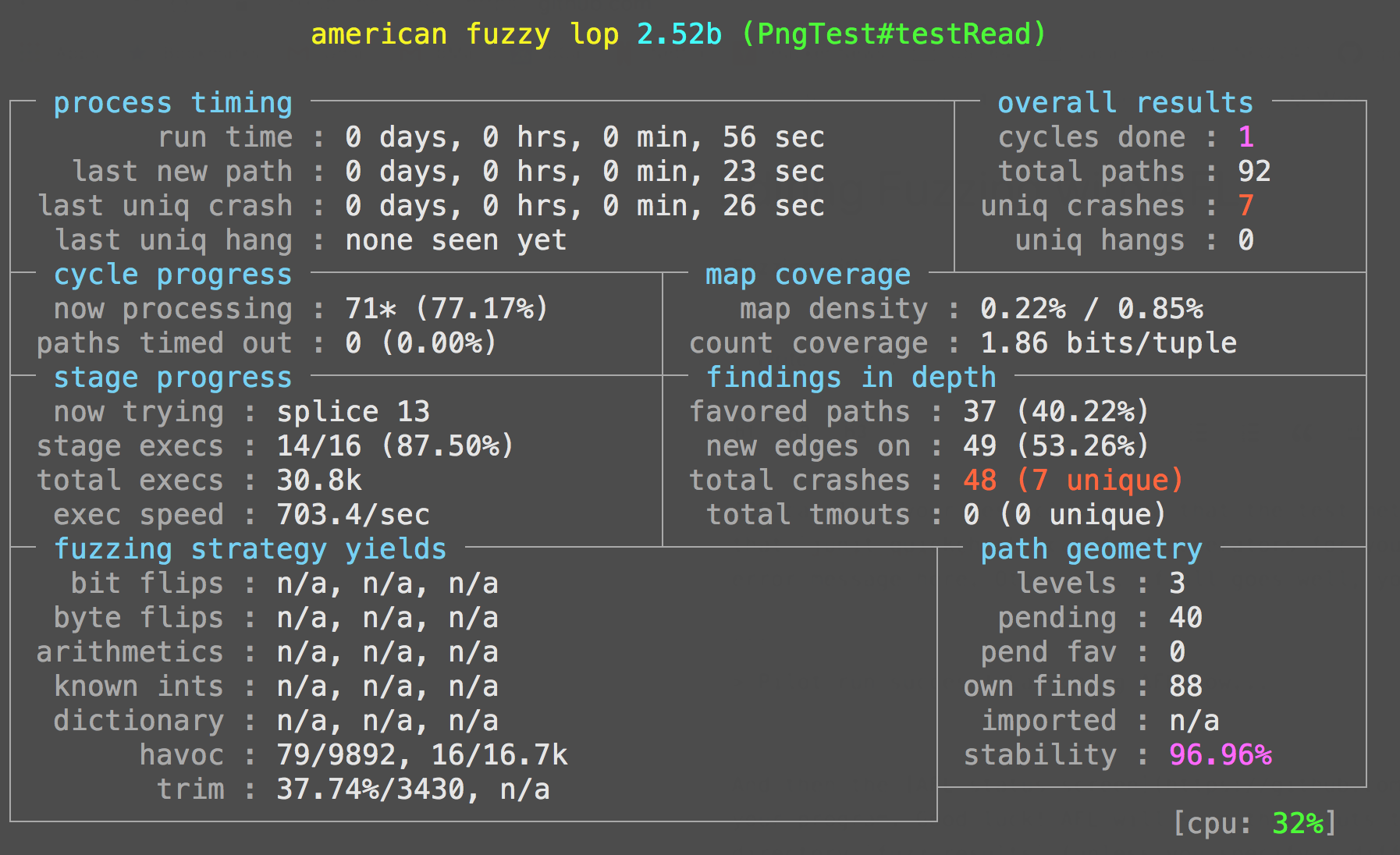This screenshot has width=1400, height=855.
Task: Click the trim value 37.74%/3430, n/a
Action: (414, 789)
